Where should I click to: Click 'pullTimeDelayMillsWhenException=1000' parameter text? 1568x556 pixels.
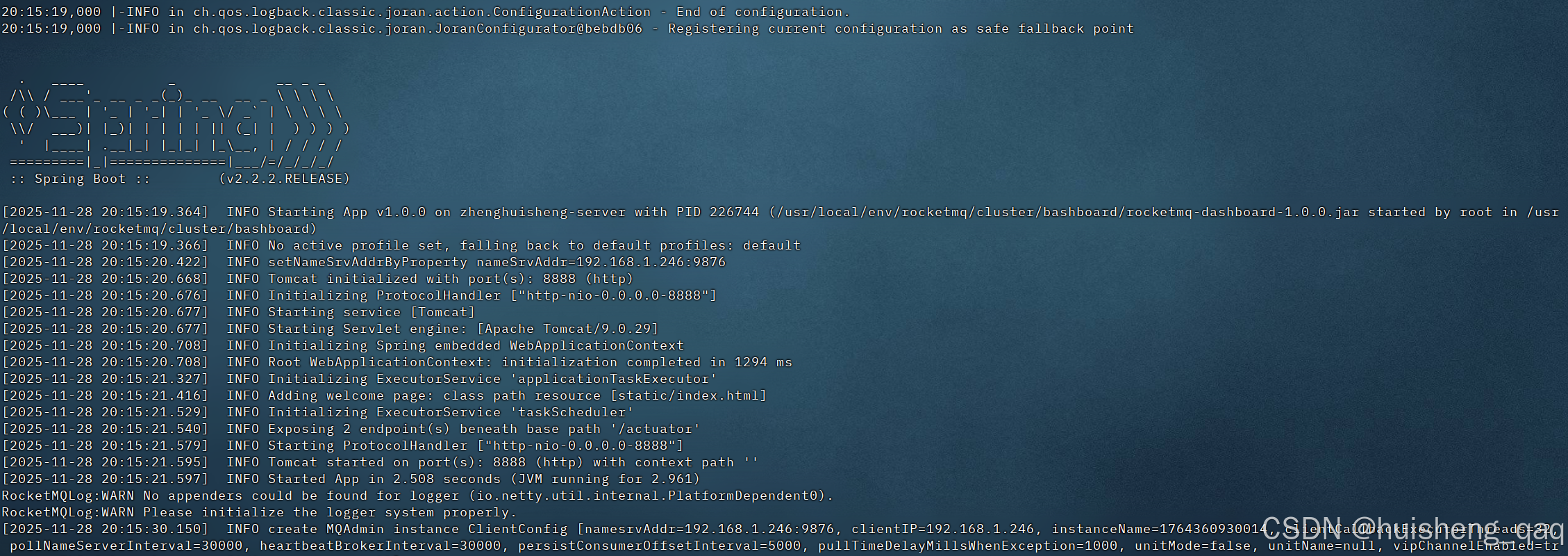click(x=967, y=546)
